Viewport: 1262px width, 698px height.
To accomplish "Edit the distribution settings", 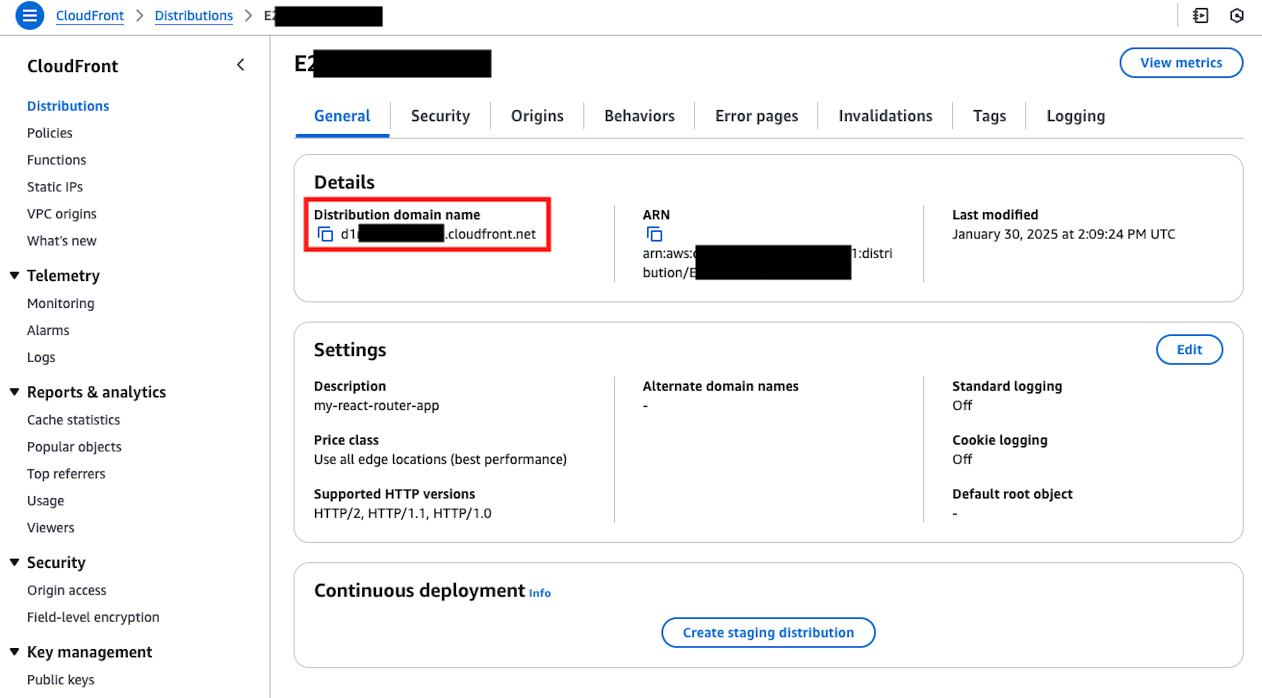I will click(x=1189, y=349).
